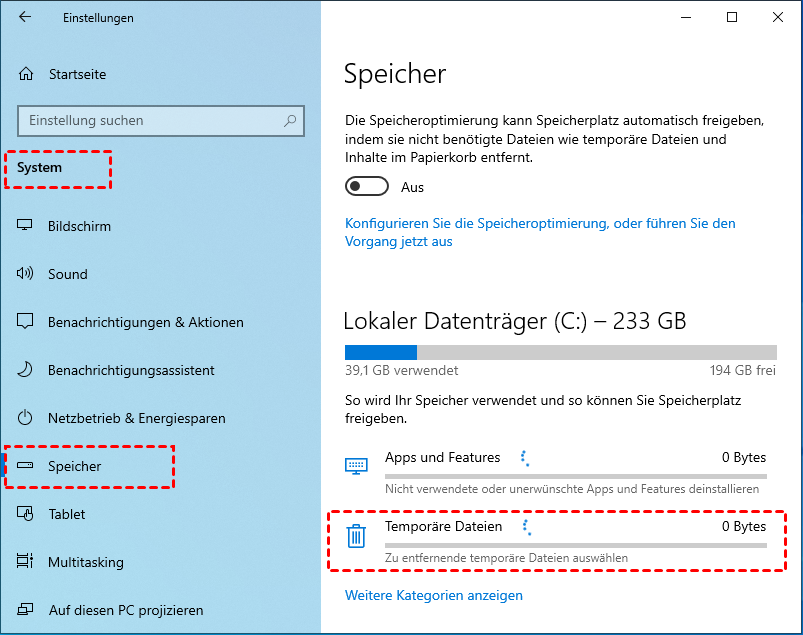Click Weitere Kategorien anzeigen link
Screen dimensions: 803x635
pyautogui.click(x=433, y=595)
